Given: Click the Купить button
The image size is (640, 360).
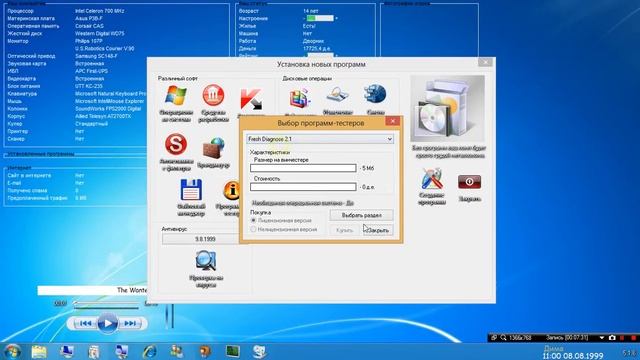Looking at the screenshot, I should tap(344, 230).
